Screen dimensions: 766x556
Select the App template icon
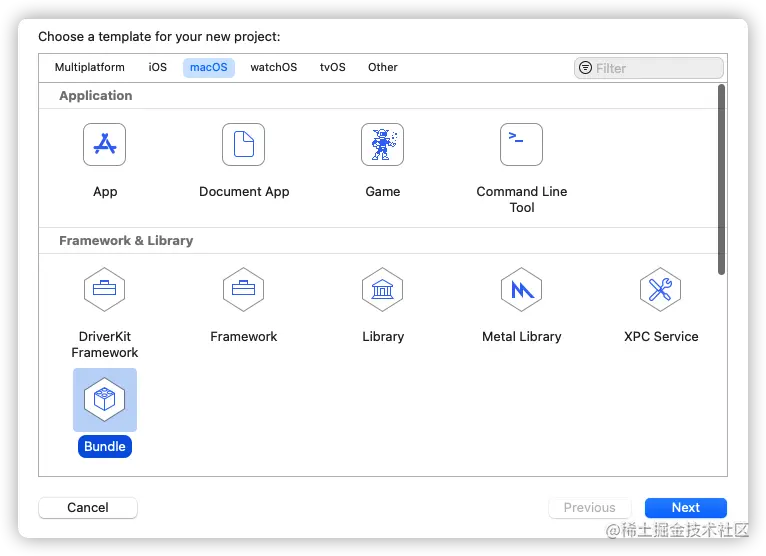105,145
